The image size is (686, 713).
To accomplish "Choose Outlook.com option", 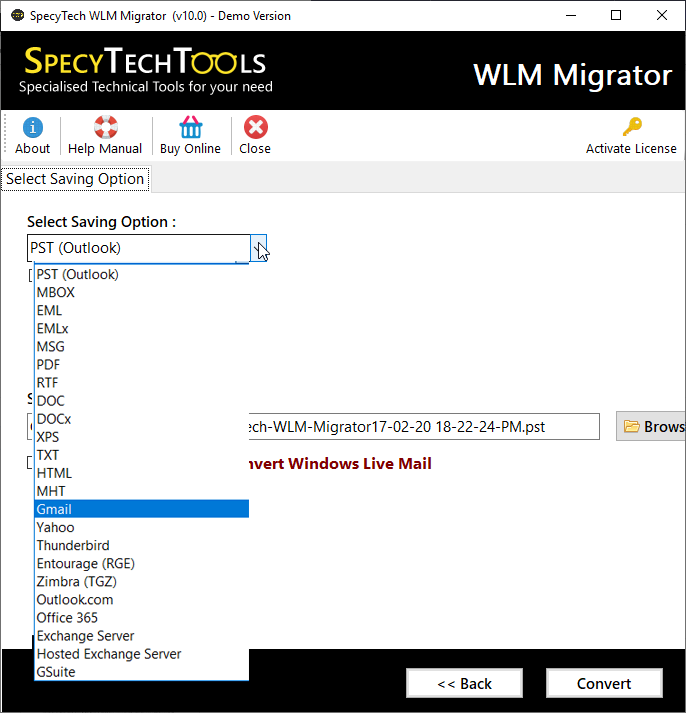I will [x=142, y=600].
